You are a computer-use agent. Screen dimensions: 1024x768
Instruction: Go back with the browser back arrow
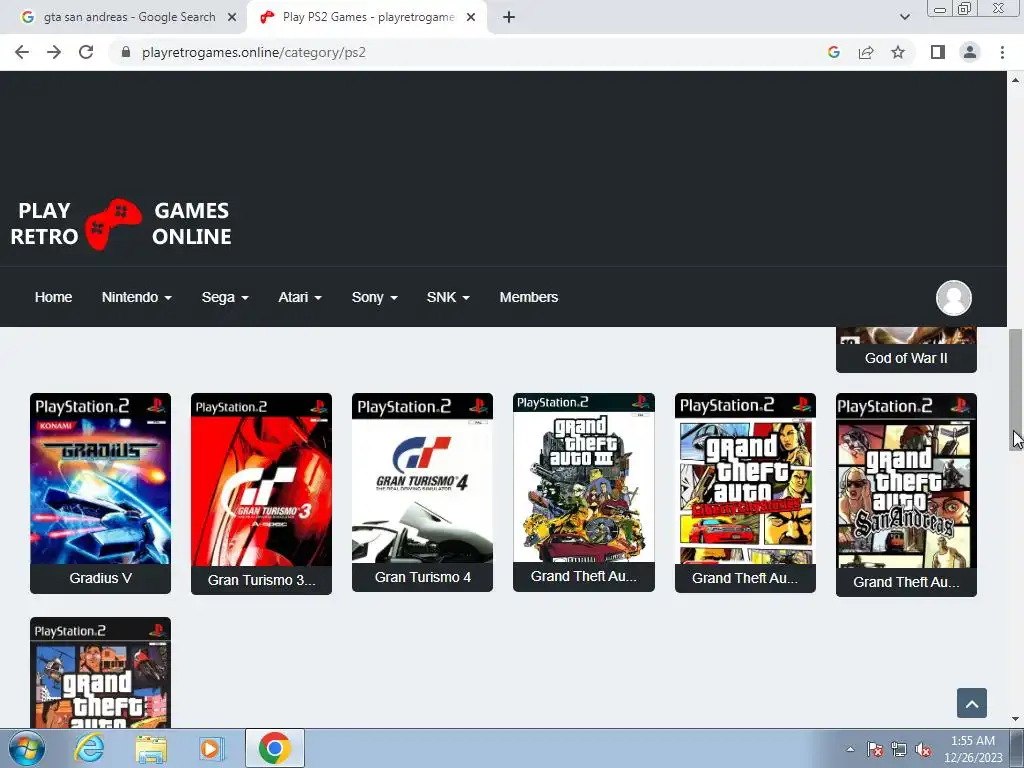22,52
